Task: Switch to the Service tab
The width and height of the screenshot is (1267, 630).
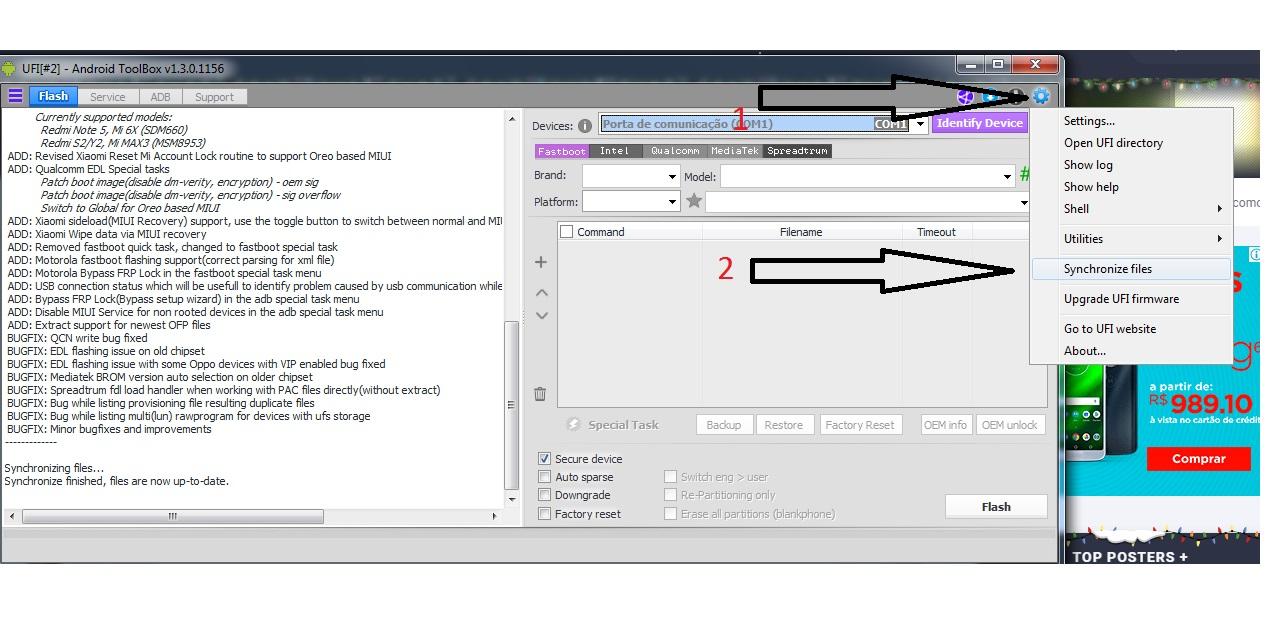Action: [x=107, y=97]
